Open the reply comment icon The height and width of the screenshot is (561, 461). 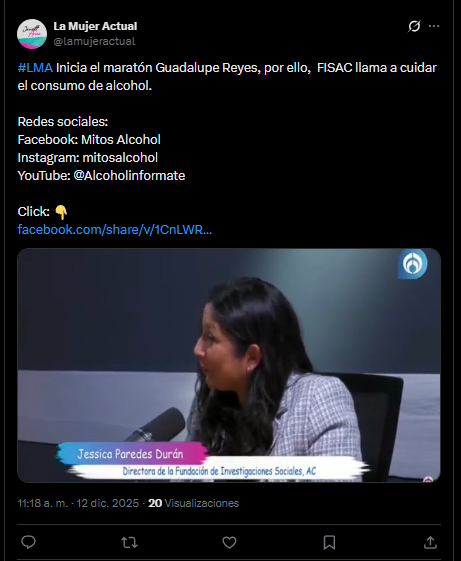tap(28, 542)
